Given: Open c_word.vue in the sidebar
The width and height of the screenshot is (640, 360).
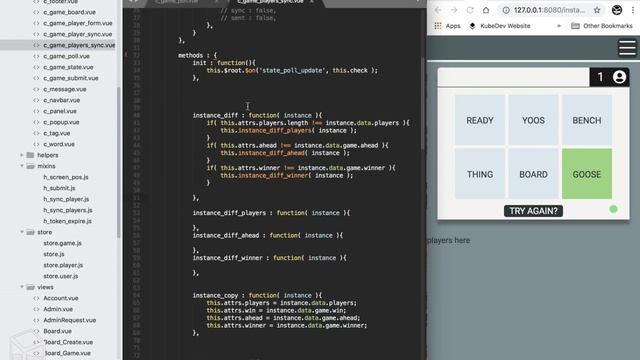Looking at the screenshot, I should point(59,144).
